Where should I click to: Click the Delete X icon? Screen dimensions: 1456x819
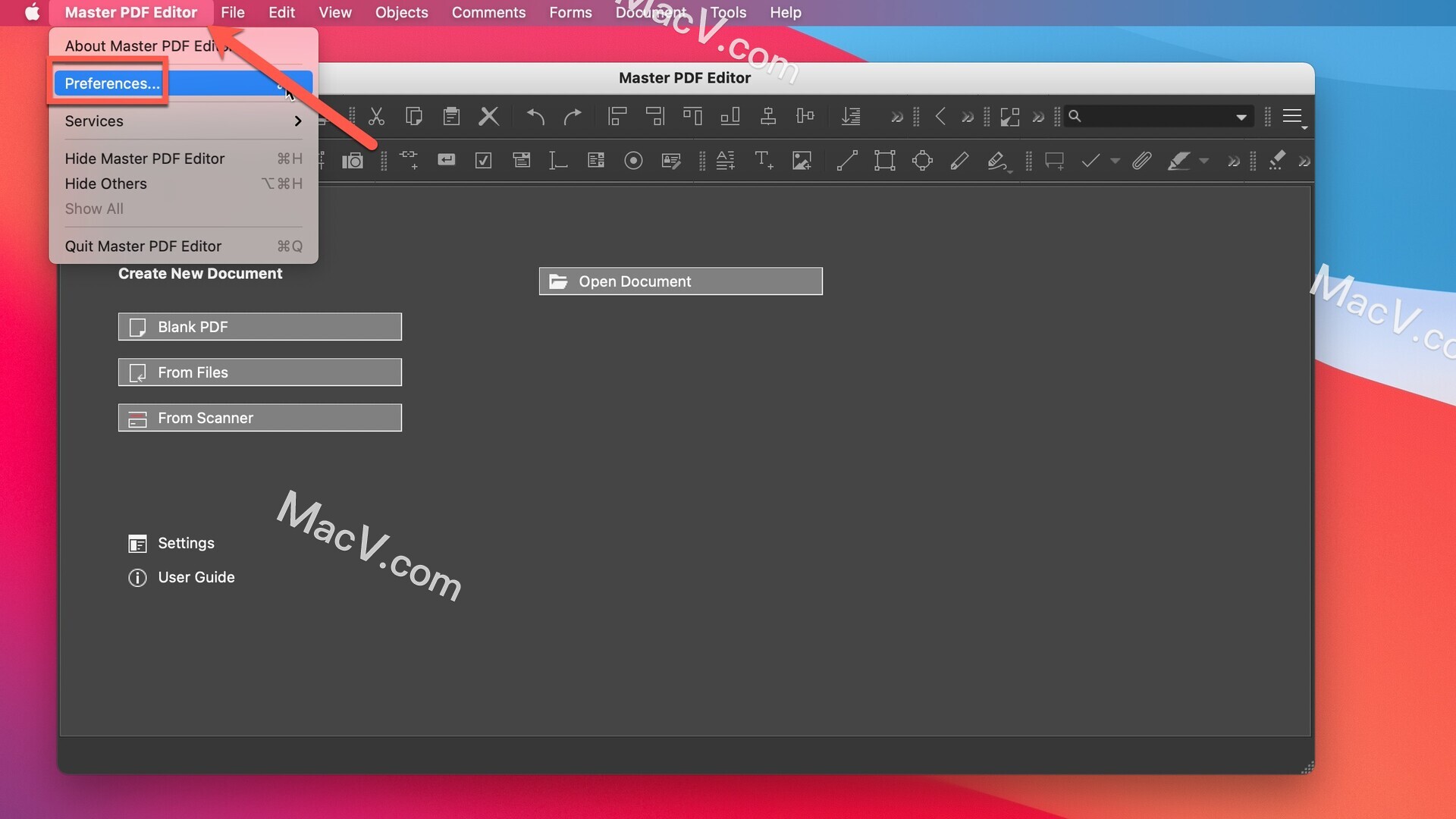pyautogui.click(x=489, y=116)
